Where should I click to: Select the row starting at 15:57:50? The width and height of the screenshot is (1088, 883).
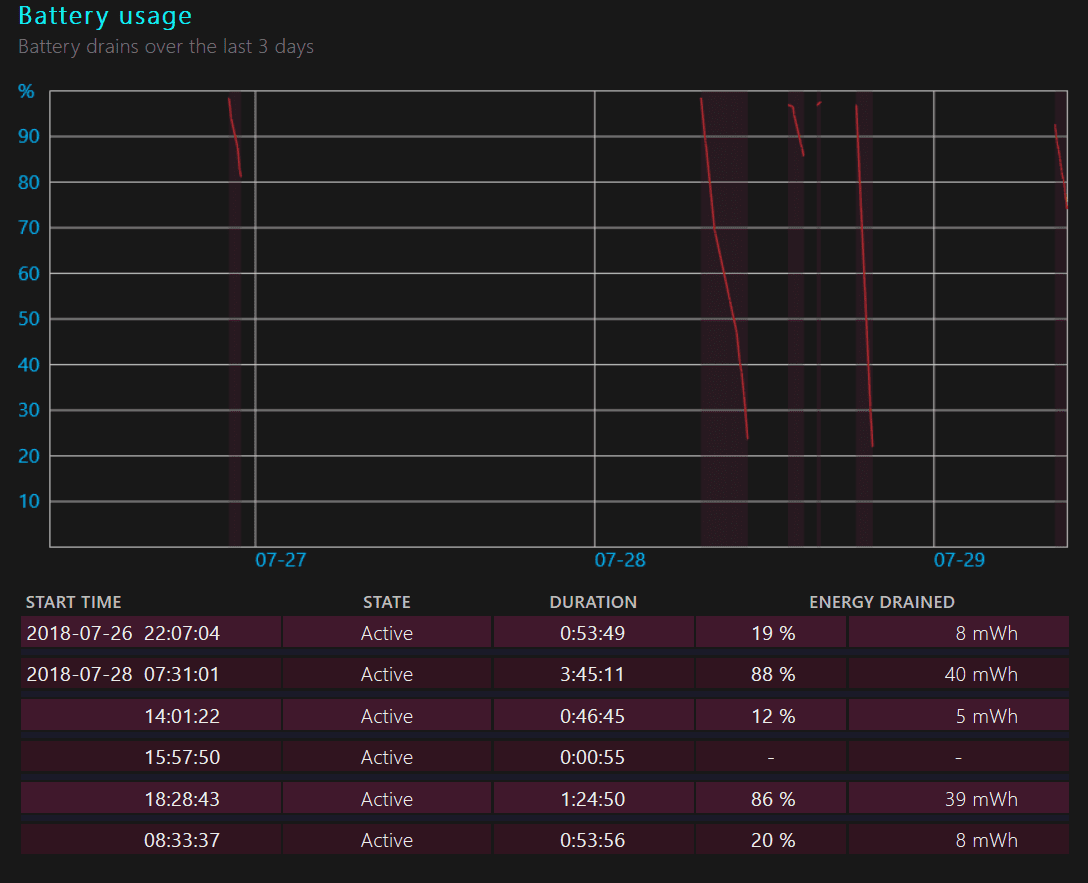(181, 758)
